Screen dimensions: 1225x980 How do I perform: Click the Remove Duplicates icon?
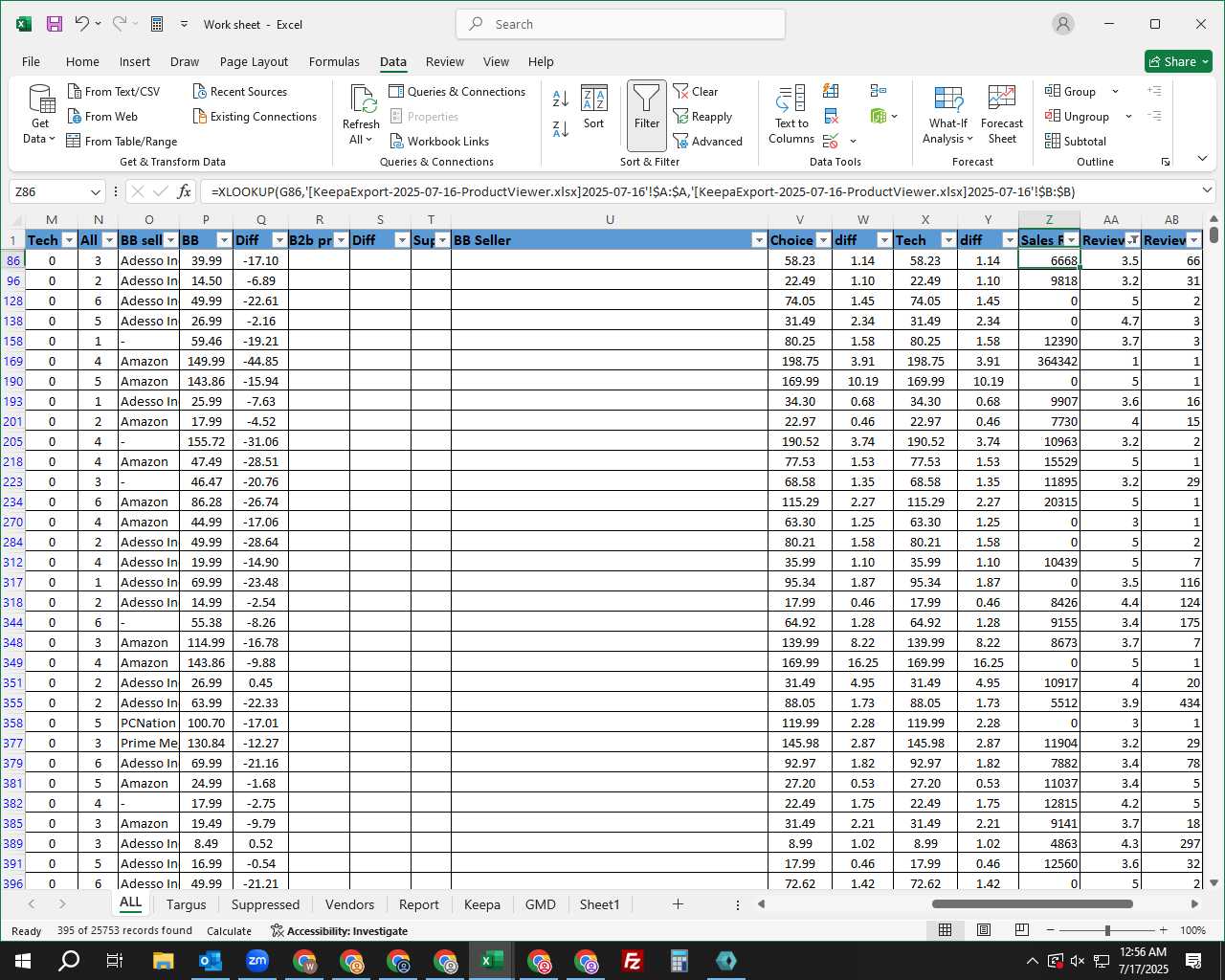(x=832, y=117)
